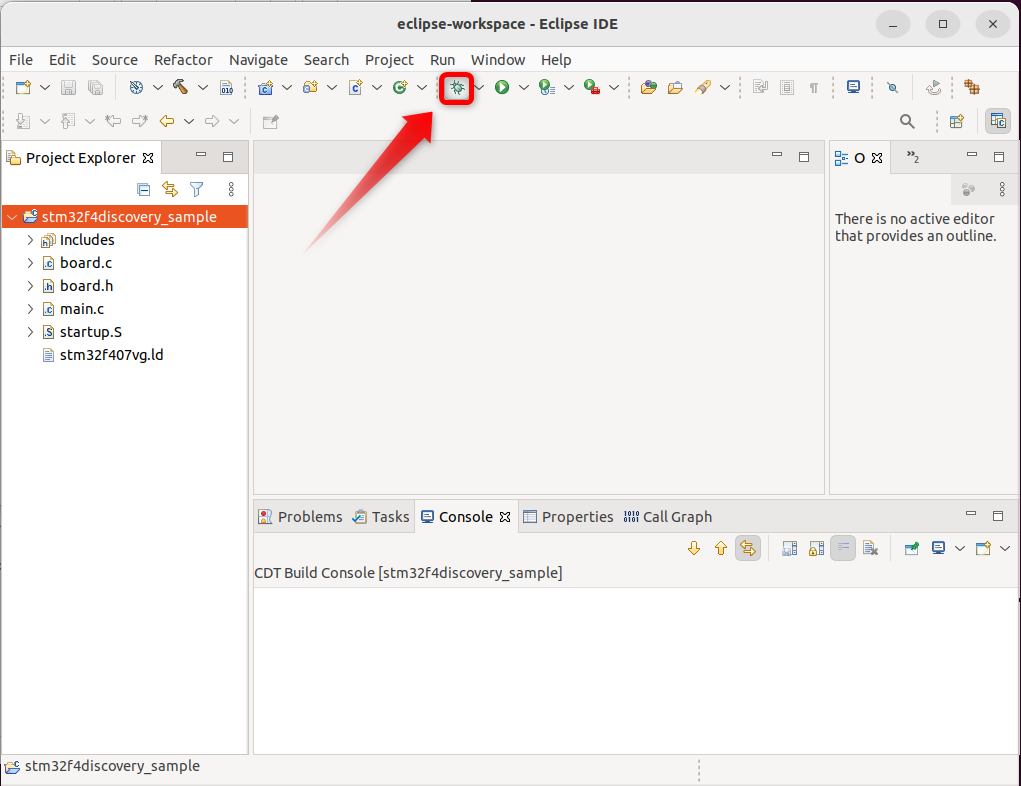Minimize the Project Explorer panel

point(201,154)
